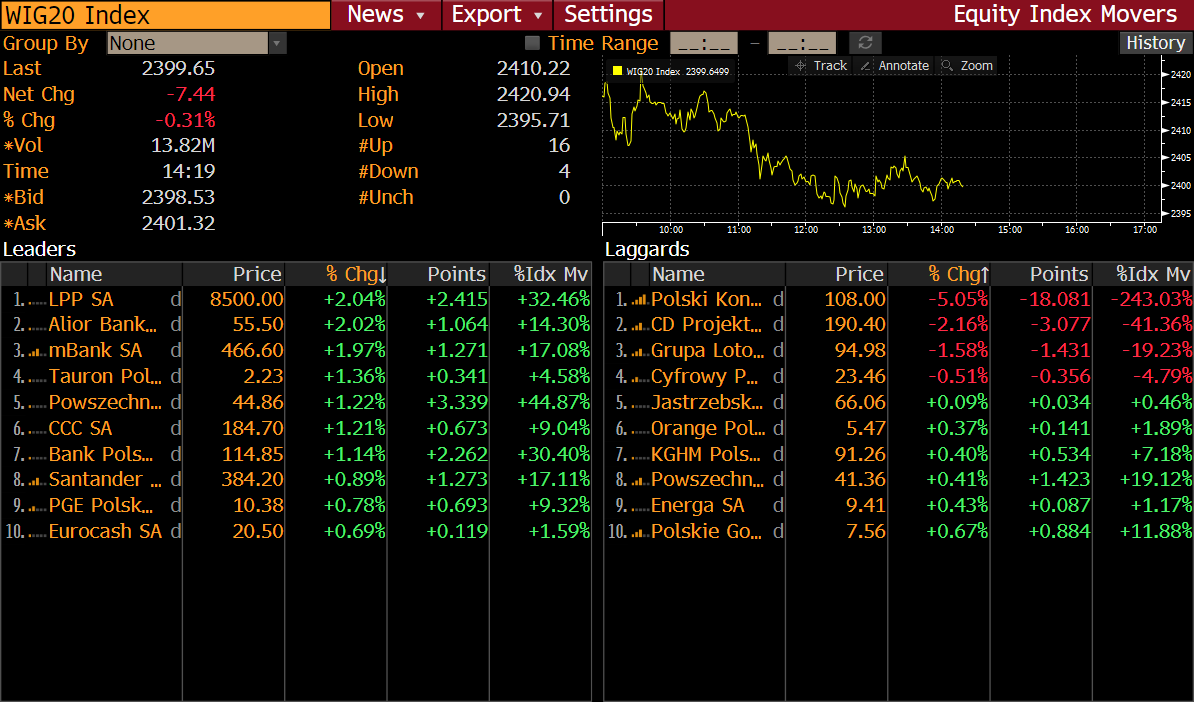Viewport: 1194px width, 702px height.
Task: Click the bars icon beside Grupa Loto...
Action: (640, 351)
